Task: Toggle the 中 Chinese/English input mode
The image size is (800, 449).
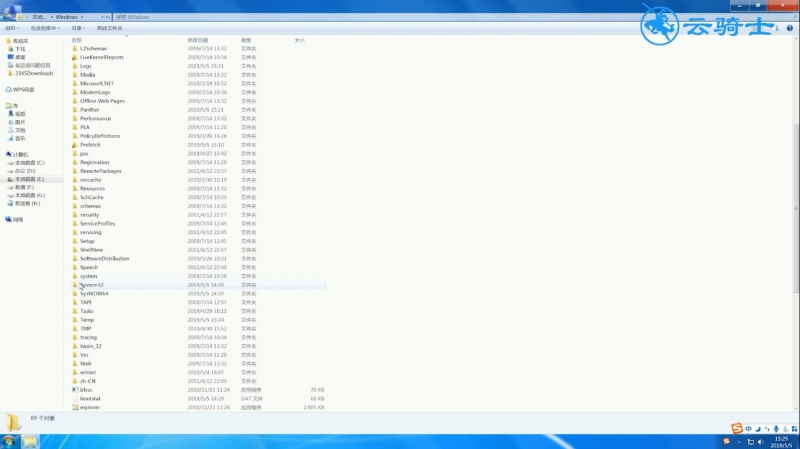Action: click(748, 429)
